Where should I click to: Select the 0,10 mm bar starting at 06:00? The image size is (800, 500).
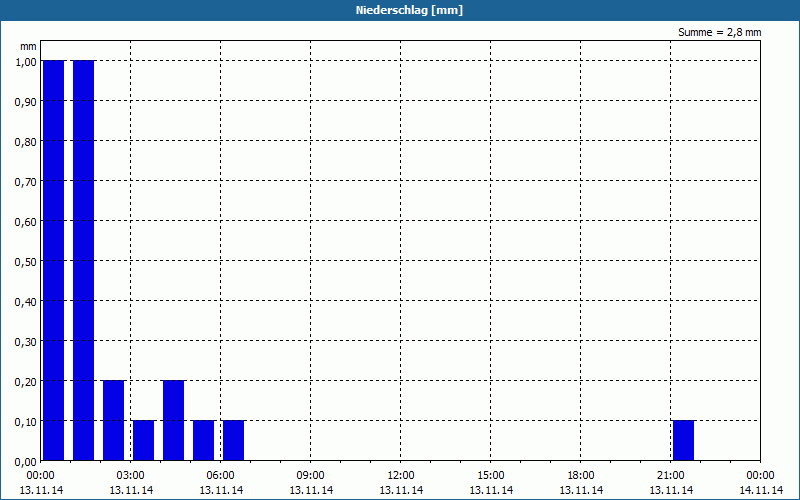pos(234,440)
